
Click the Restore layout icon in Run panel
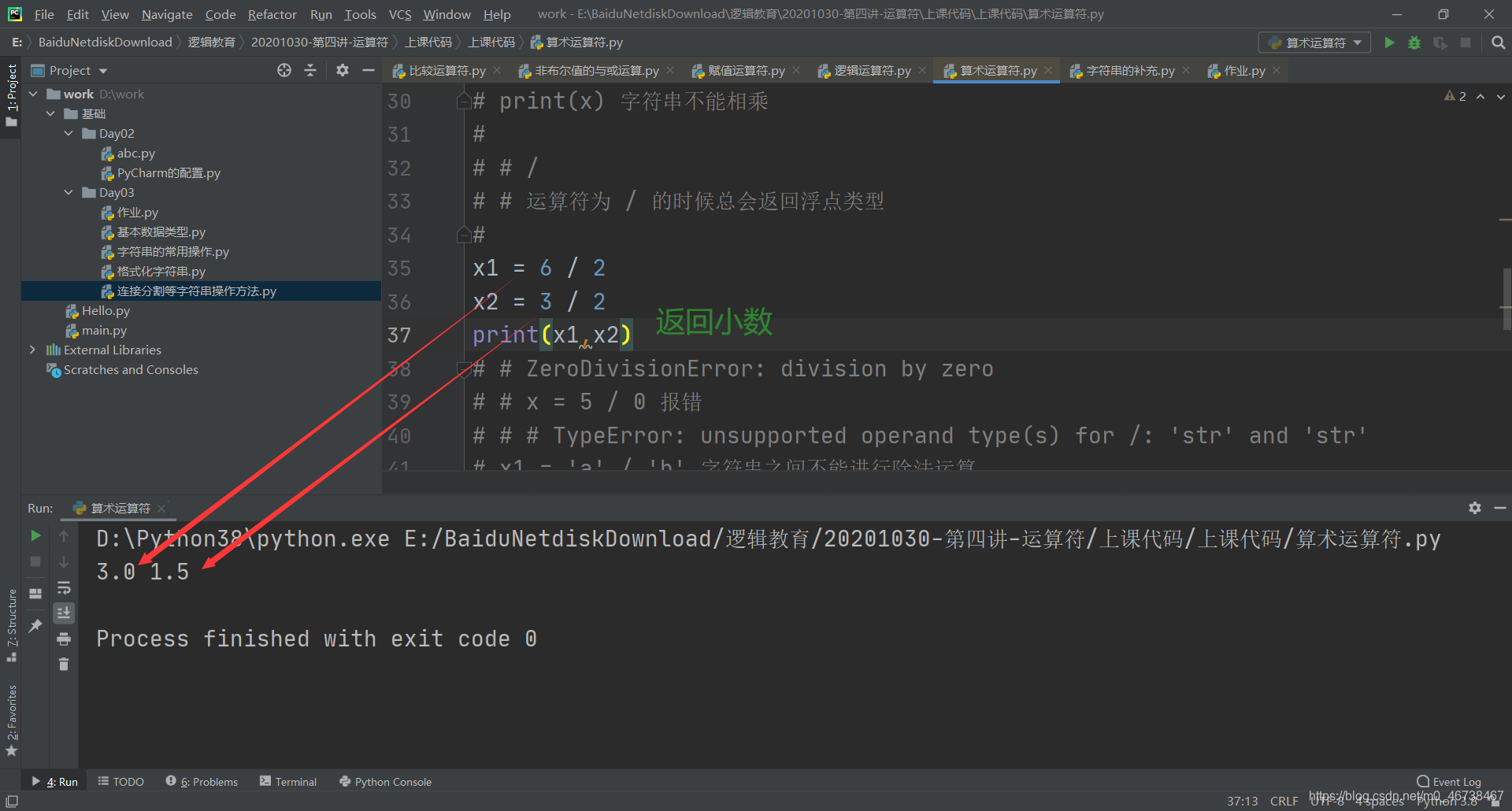pyautogui.click(x=35, y=594)
